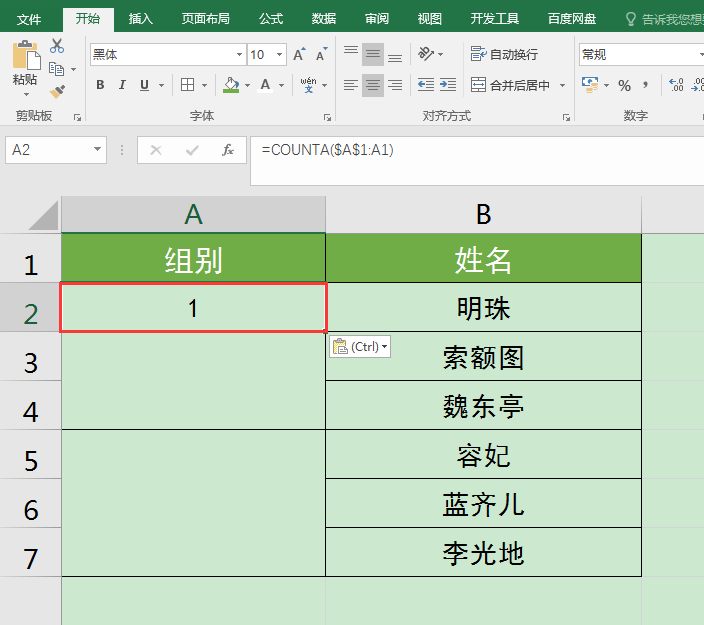Switch to the 插入 tab
This screenshot has width=704, height=625.
(x=141, y=19)
